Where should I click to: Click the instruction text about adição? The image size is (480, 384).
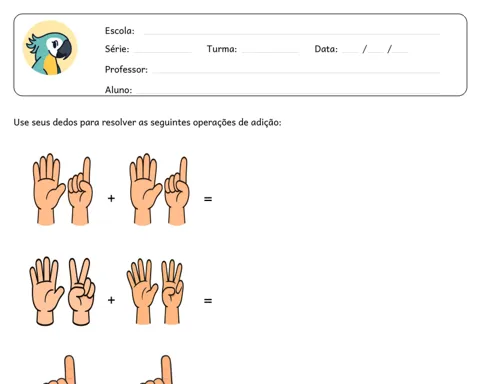point(147,122)
